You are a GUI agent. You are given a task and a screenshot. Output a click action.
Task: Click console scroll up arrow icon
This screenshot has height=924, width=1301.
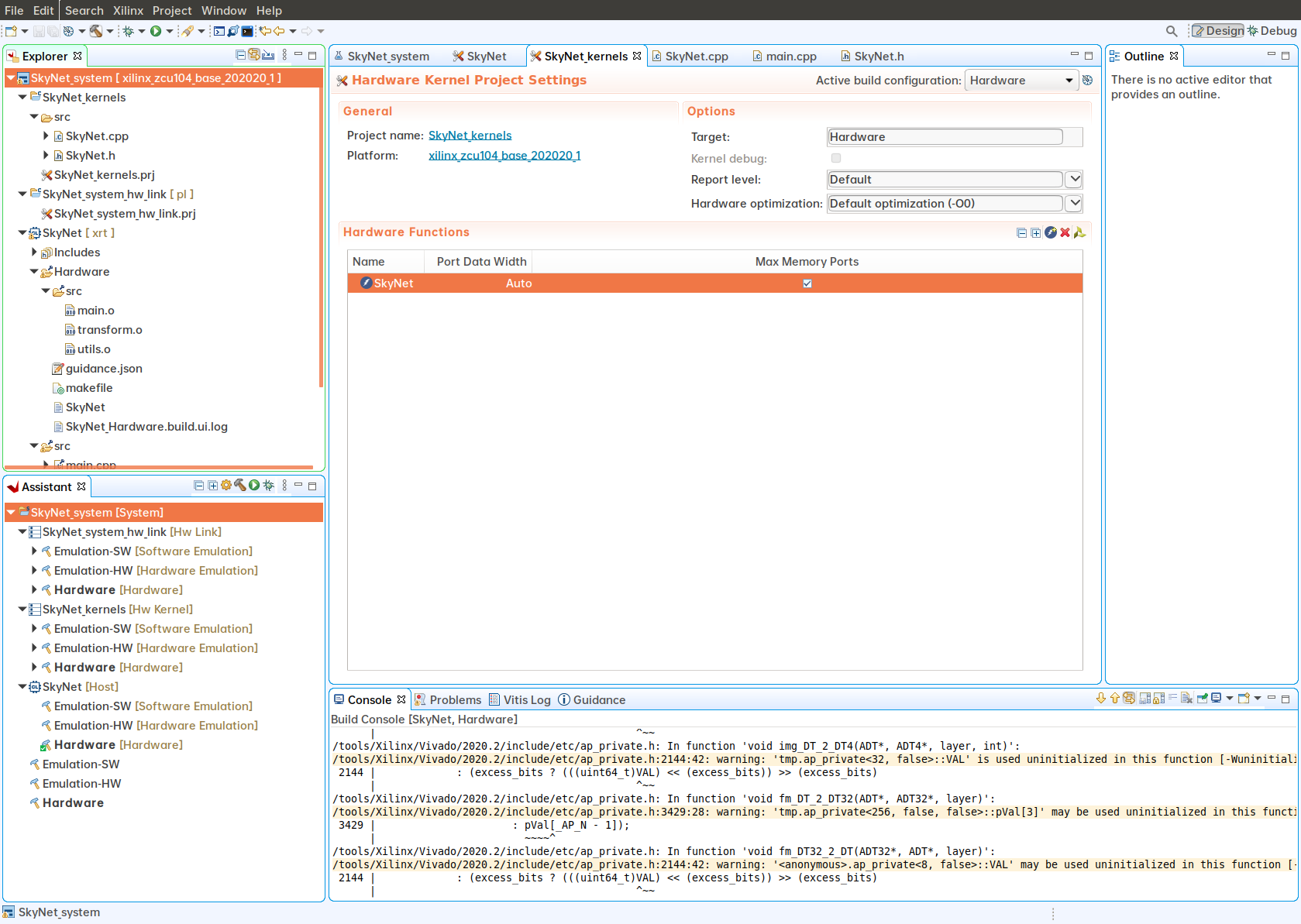tap(1114, 699)
